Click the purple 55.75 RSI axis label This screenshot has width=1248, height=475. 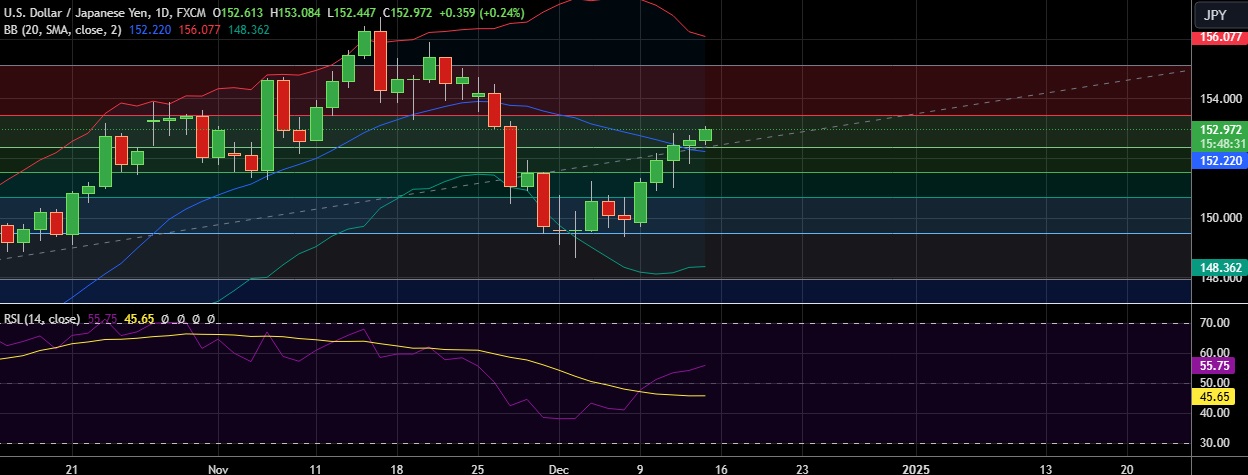1216,367
